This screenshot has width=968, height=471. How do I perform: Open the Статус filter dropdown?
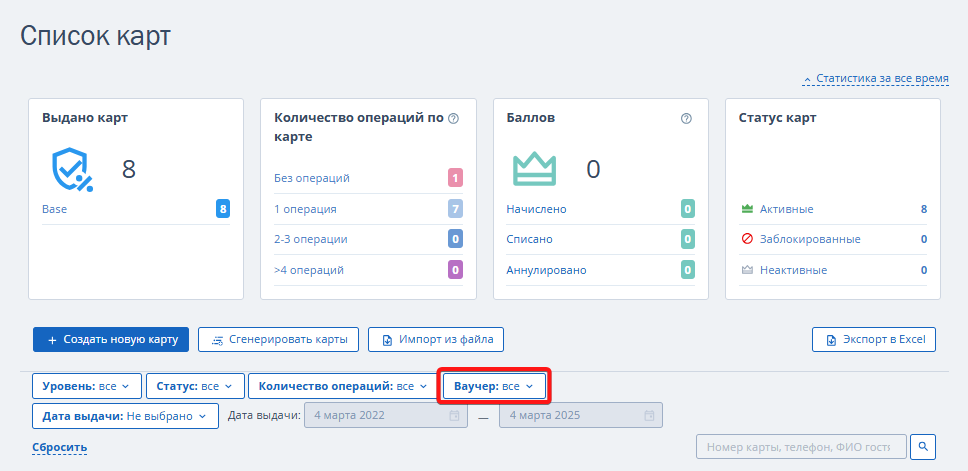(195, 386)
